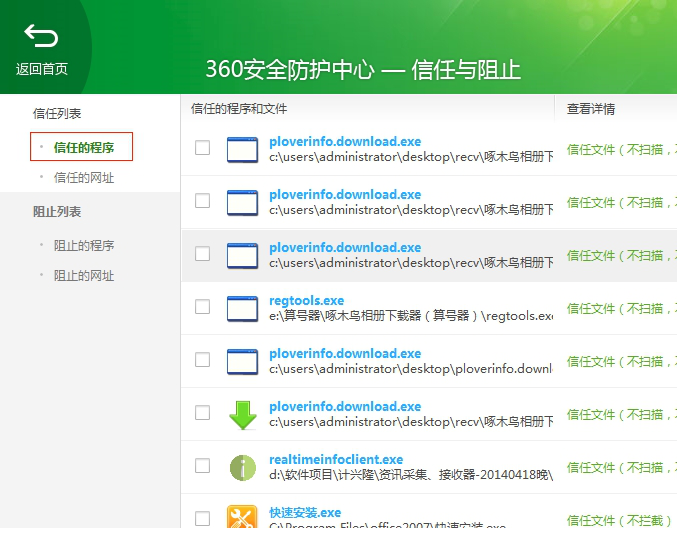Tick the checkbox for 快速安装.exe
Image resolution: width=677 pixels, height=549 pixels.
tap(202, 518)
